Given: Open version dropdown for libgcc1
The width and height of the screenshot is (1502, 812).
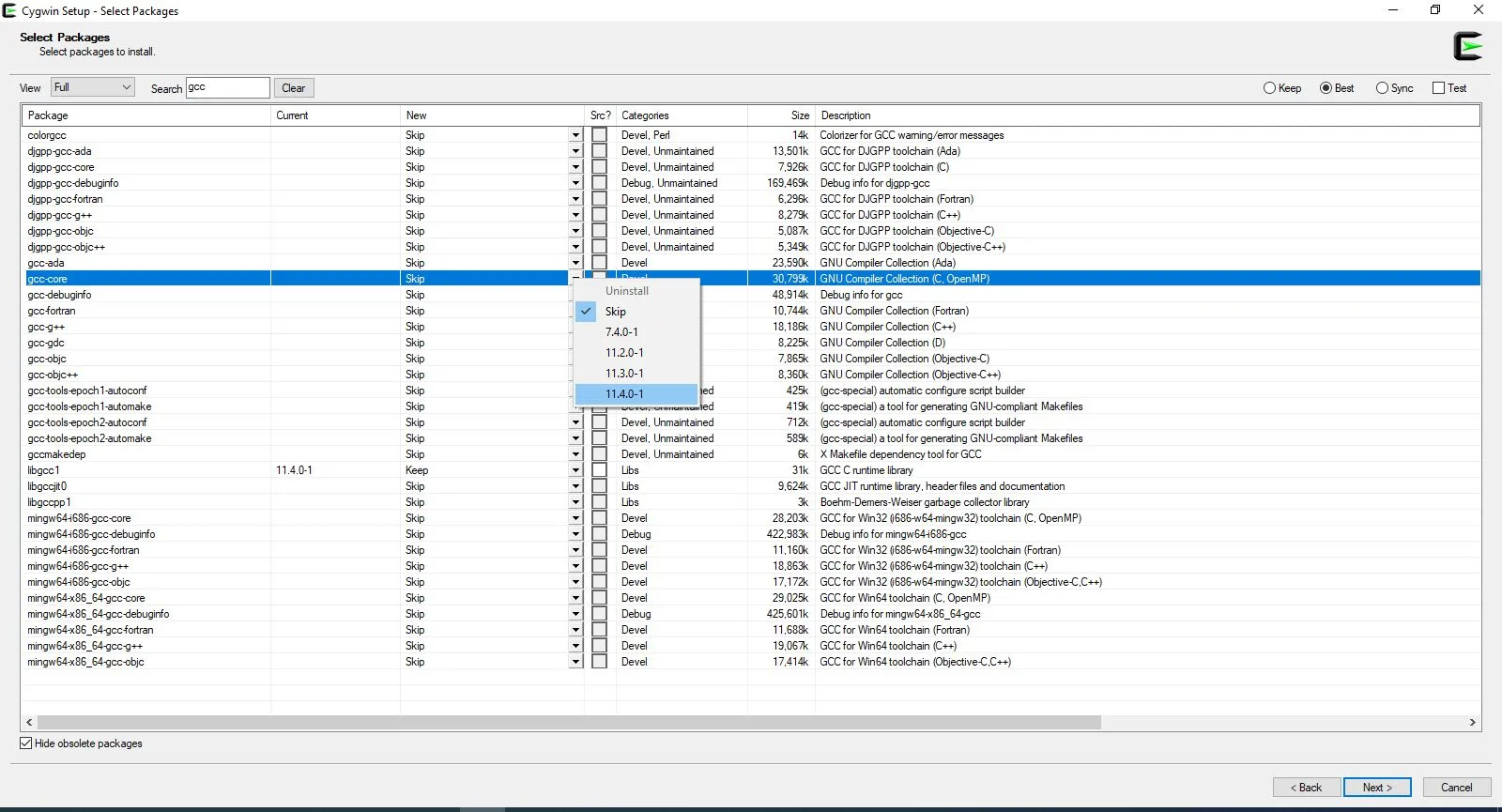Looking at the screenshot, I should point(575,470).
